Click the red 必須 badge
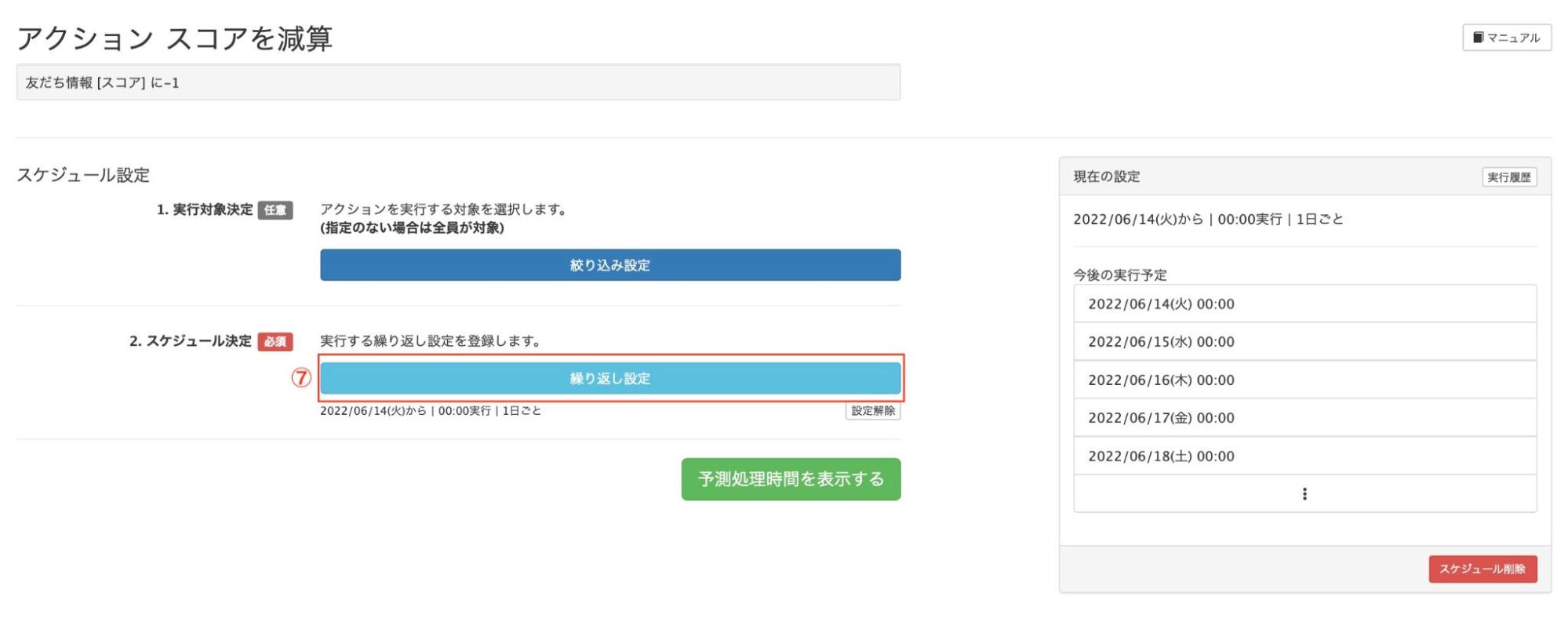 (x=275, y=342)
